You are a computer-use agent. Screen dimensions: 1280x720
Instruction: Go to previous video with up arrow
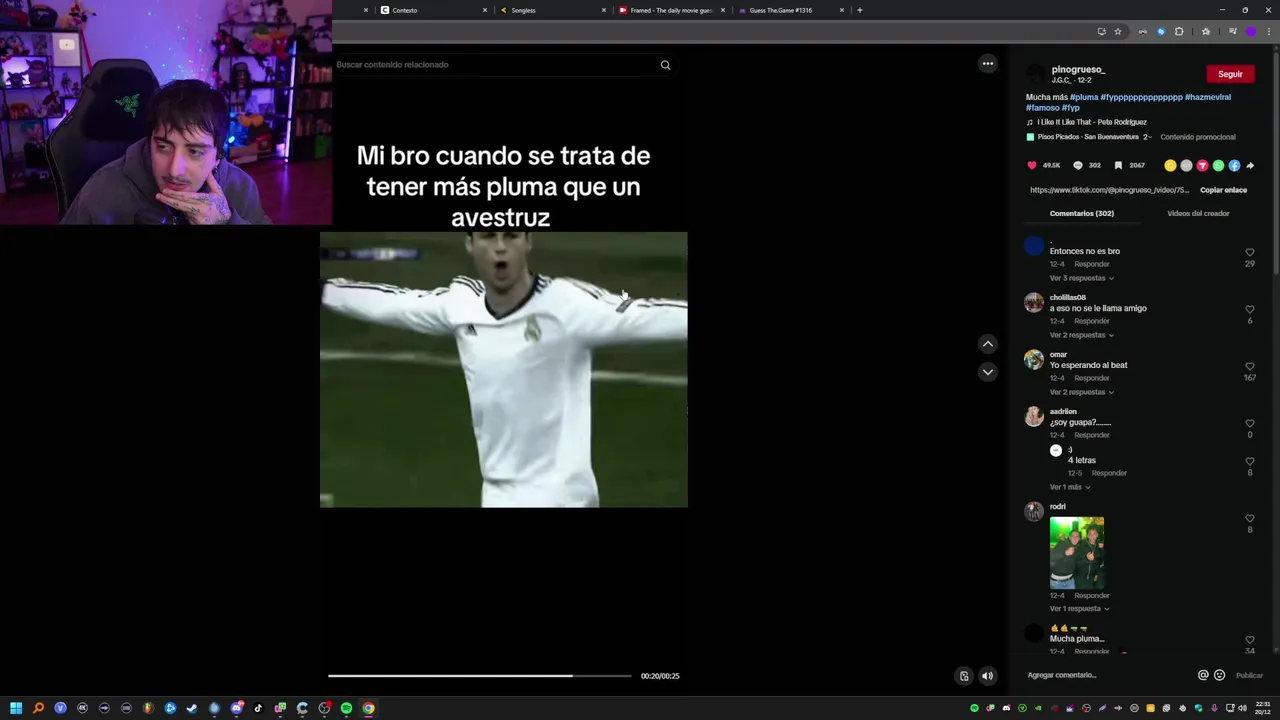[x=988, y=344]
